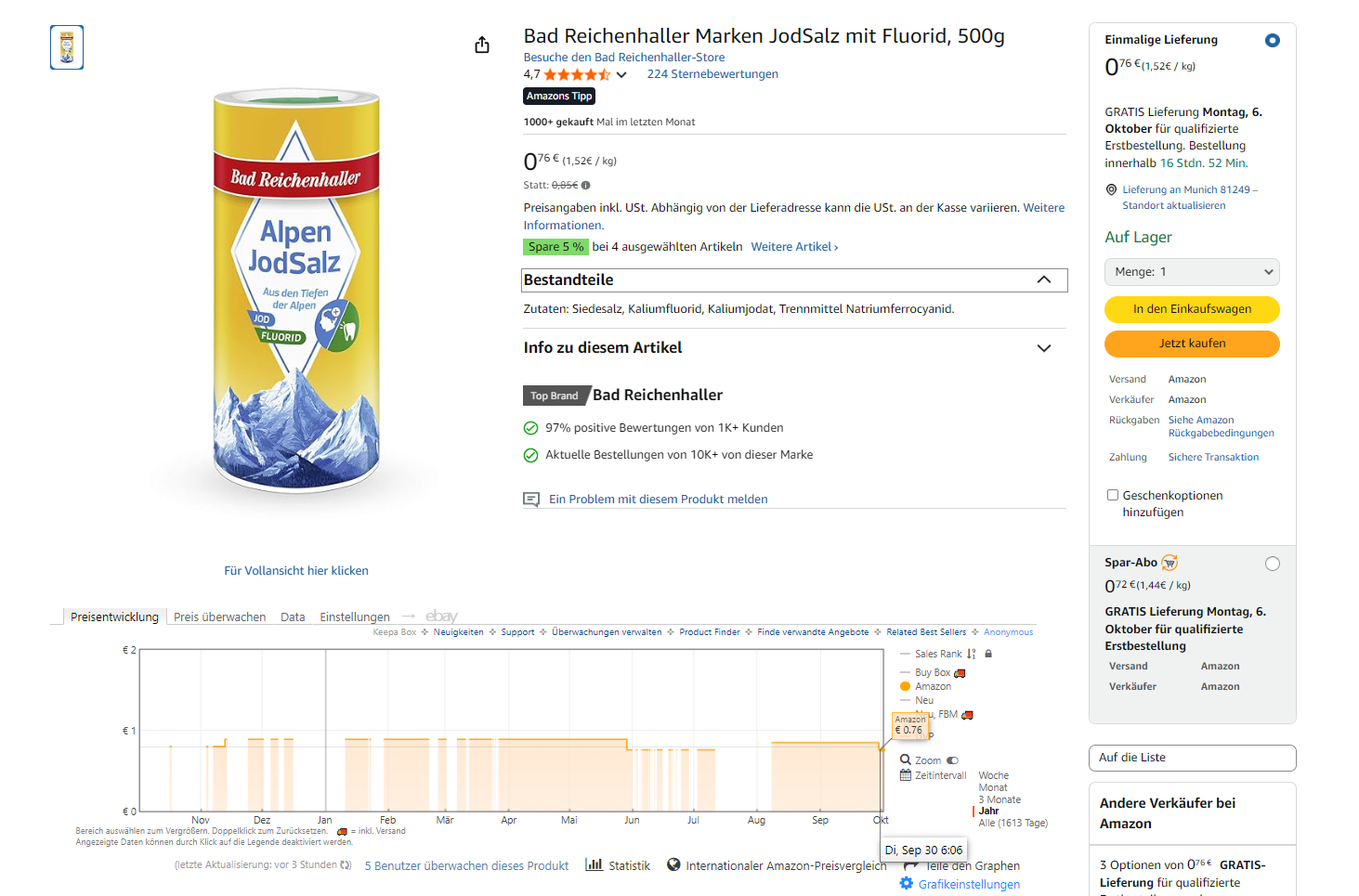Click the share icon above the product image
1359x896 pixels.
[x=482, y=45]
